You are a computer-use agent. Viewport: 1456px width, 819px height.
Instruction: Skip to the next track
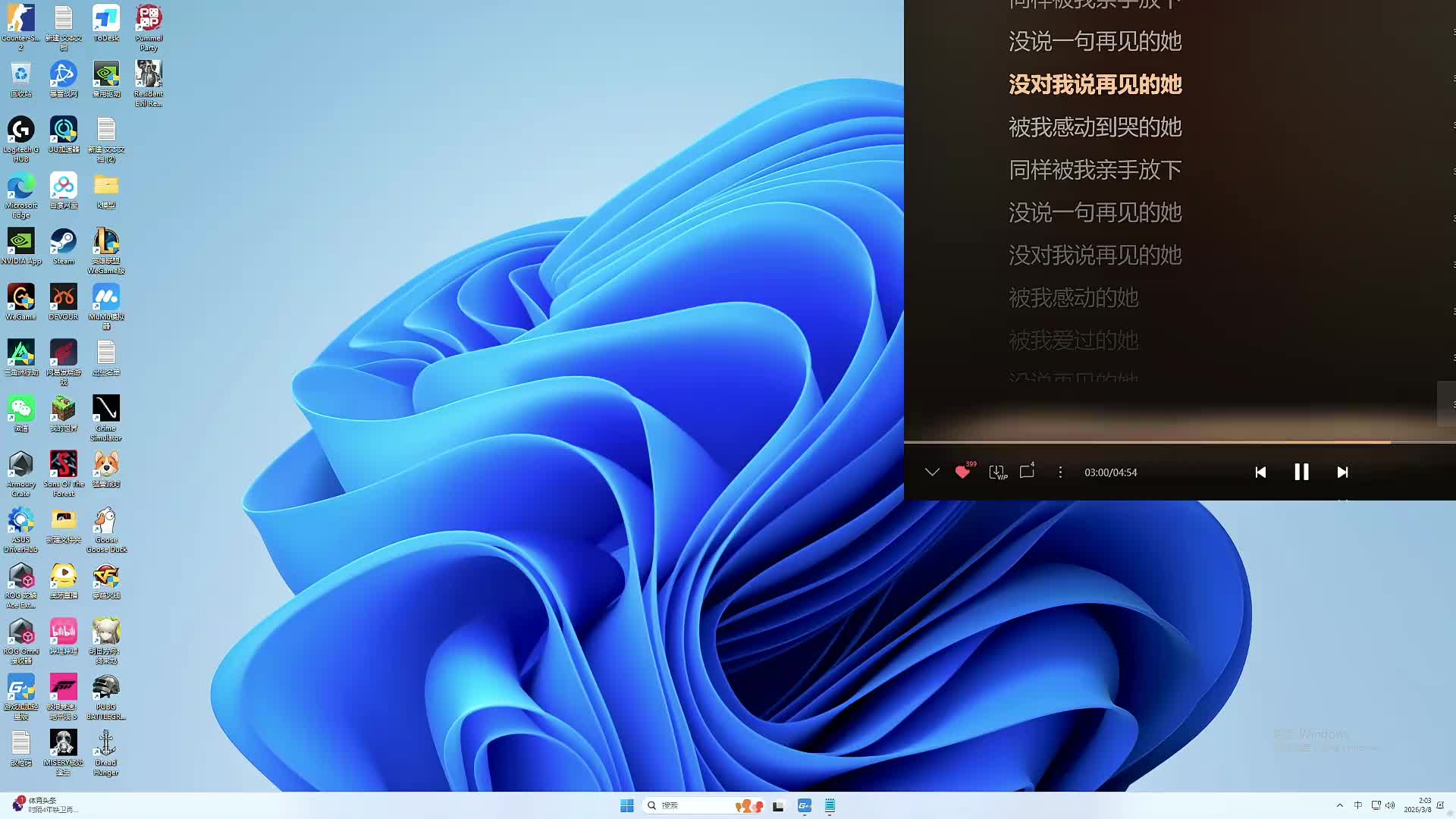click(1342, 472)
